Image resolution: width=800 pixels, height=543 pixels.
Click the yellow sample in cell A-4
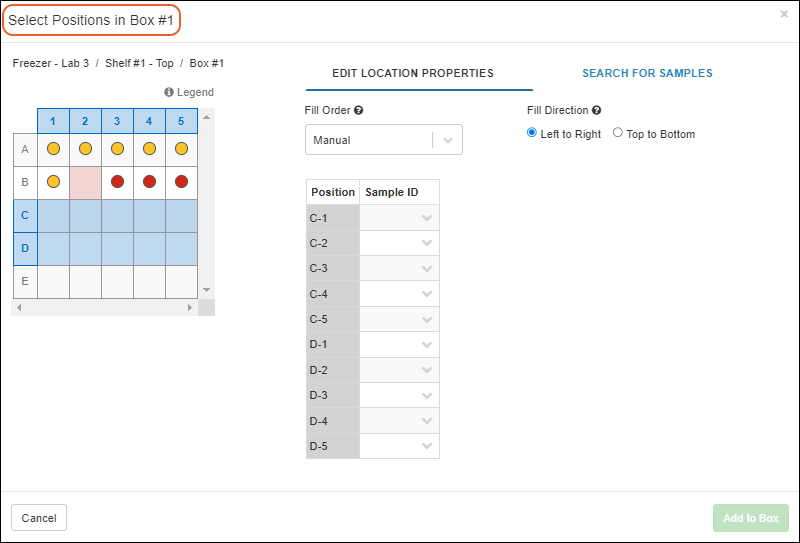pyautogui.click(x=149, y=149)
